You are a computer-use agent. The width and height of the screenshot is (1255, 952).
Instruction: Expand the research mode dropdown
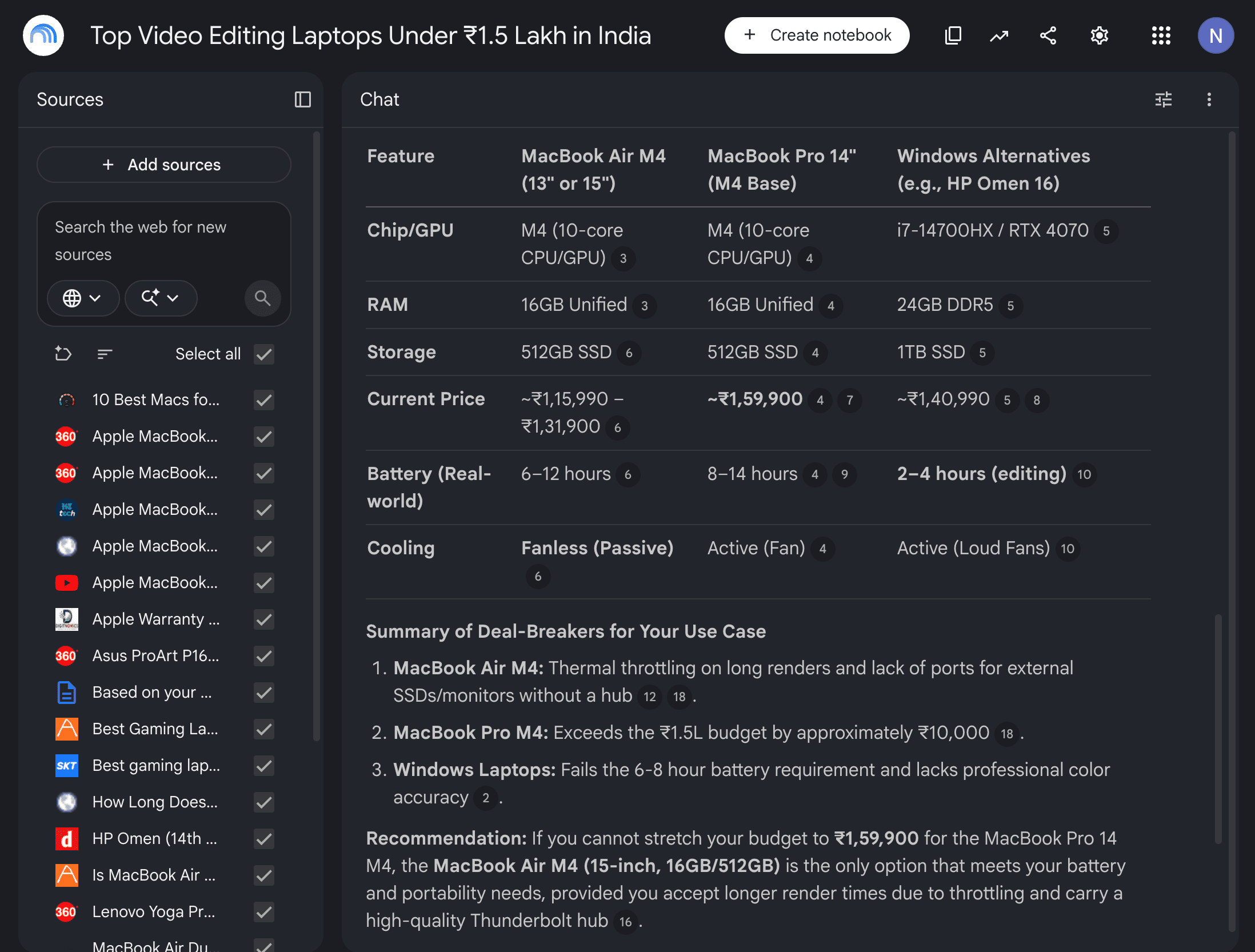pos(161,298)
